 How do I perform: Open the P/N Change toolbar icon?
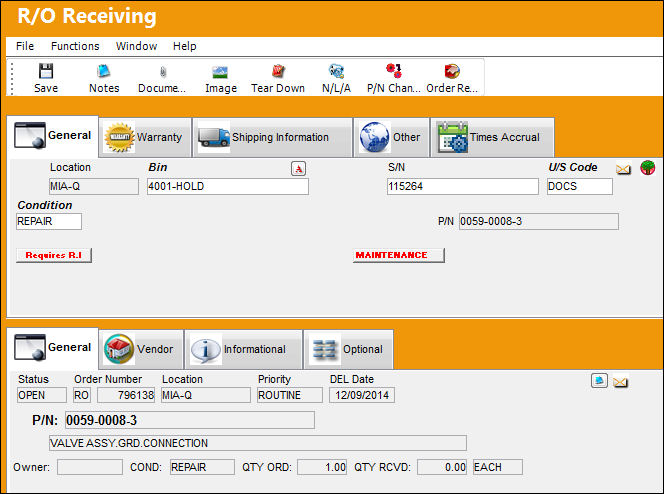(x=394, y=71)
